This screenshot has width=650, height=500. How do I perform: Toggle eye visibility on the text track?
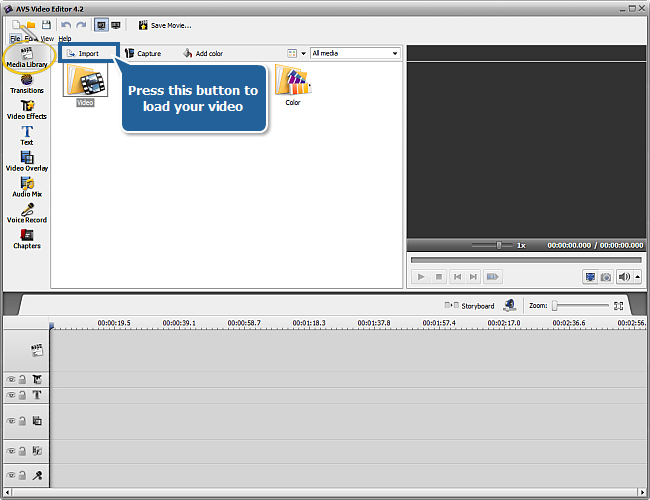(11, 395)
